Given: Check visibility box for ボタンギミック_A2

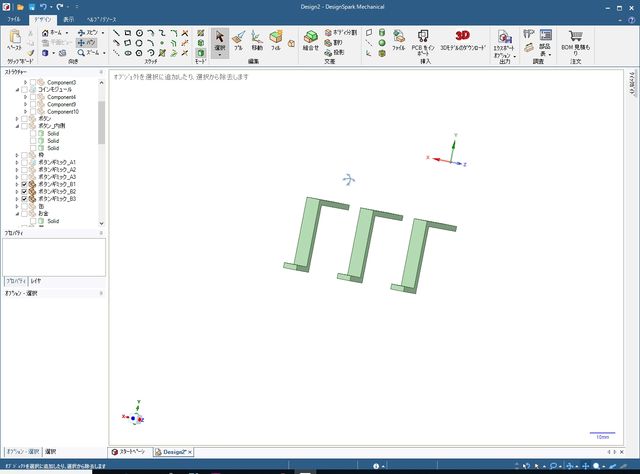Looking at the screenshot, I should click(x=24, y=170).
